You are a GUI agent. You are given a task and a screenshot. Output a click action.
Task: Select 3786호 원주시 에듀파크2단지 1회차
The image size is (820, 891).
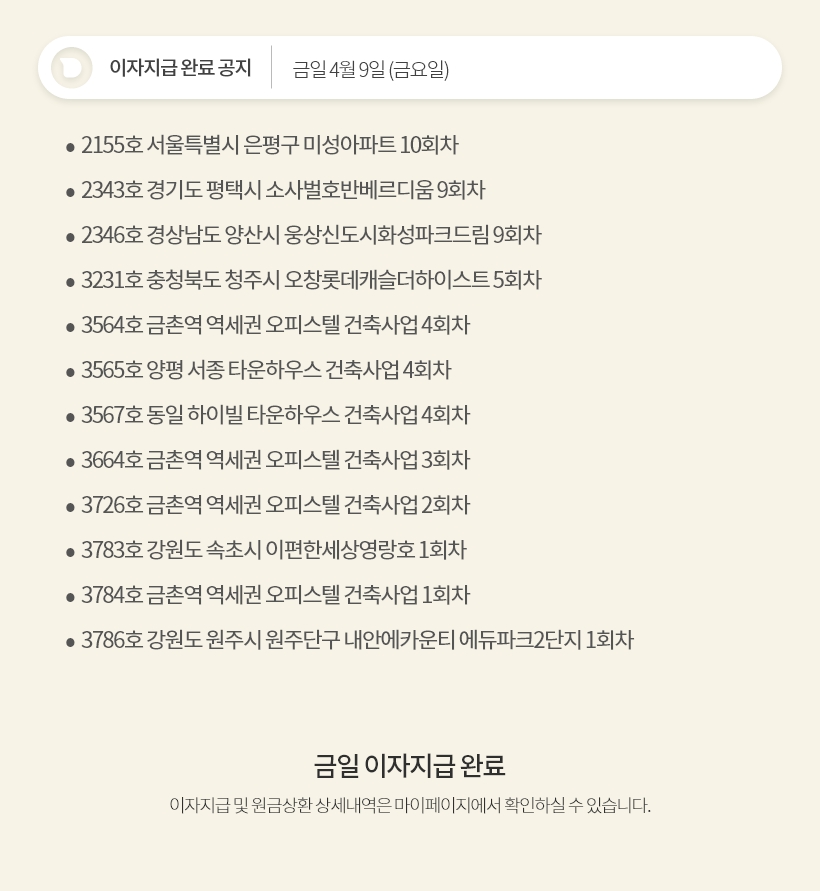click(357, 640)
